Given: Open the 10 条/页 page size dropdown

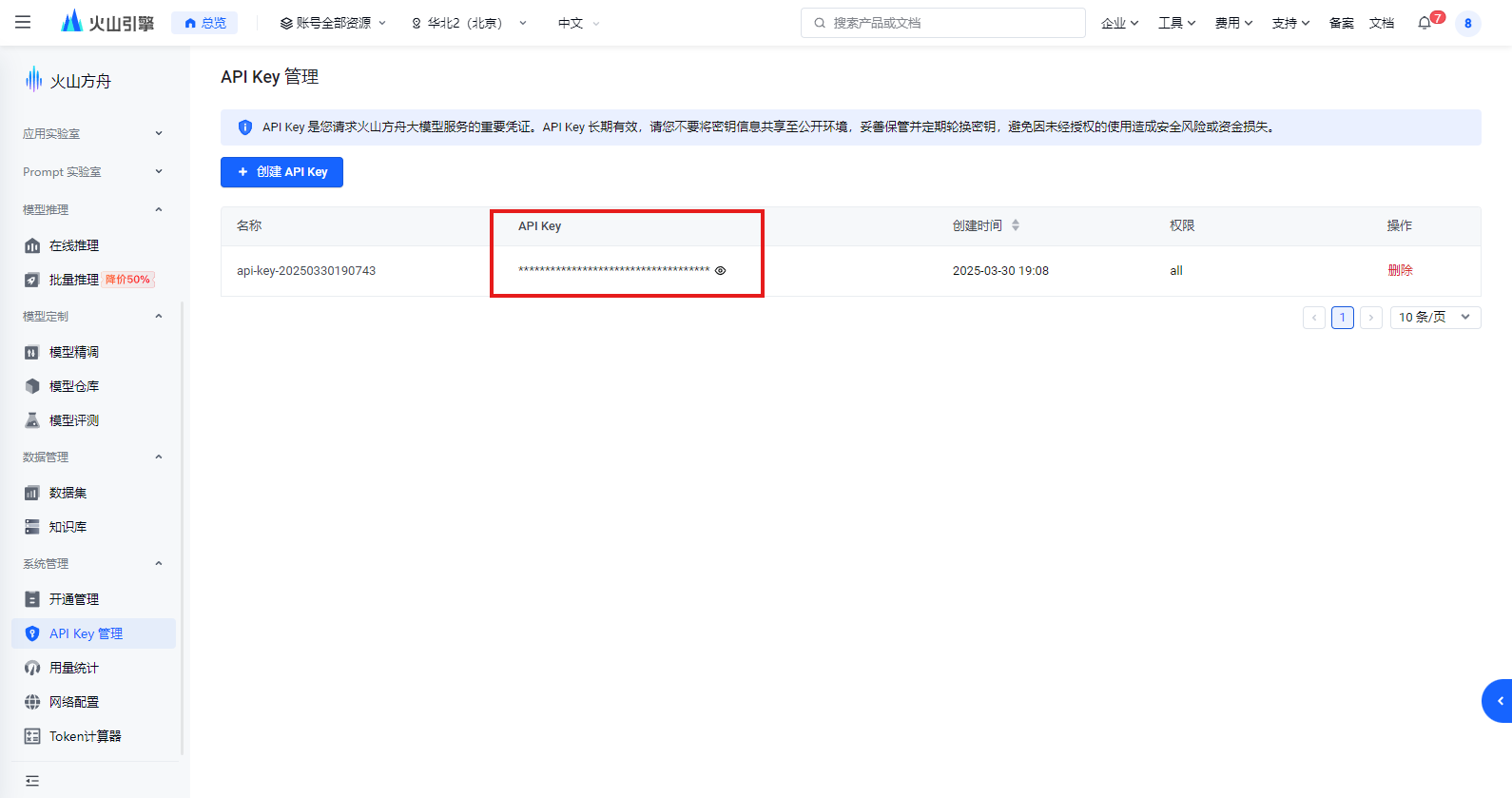Looking at the screenshot, I should click(1435, 318).
